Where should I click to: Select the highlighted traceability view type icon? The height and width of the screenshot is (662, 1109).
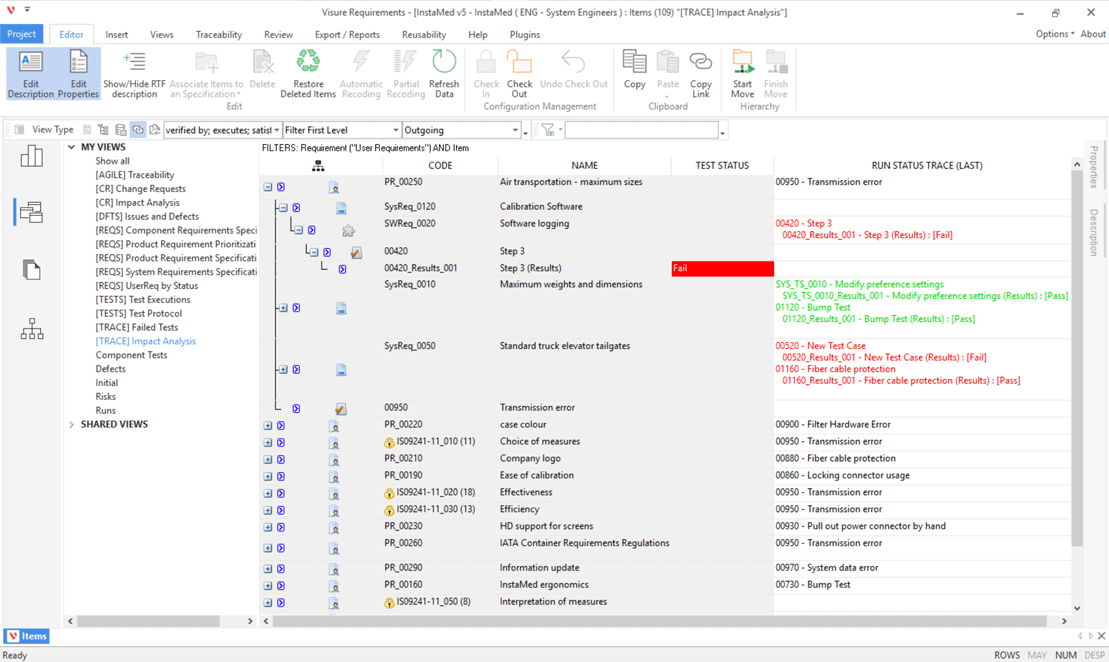(138, 130)
